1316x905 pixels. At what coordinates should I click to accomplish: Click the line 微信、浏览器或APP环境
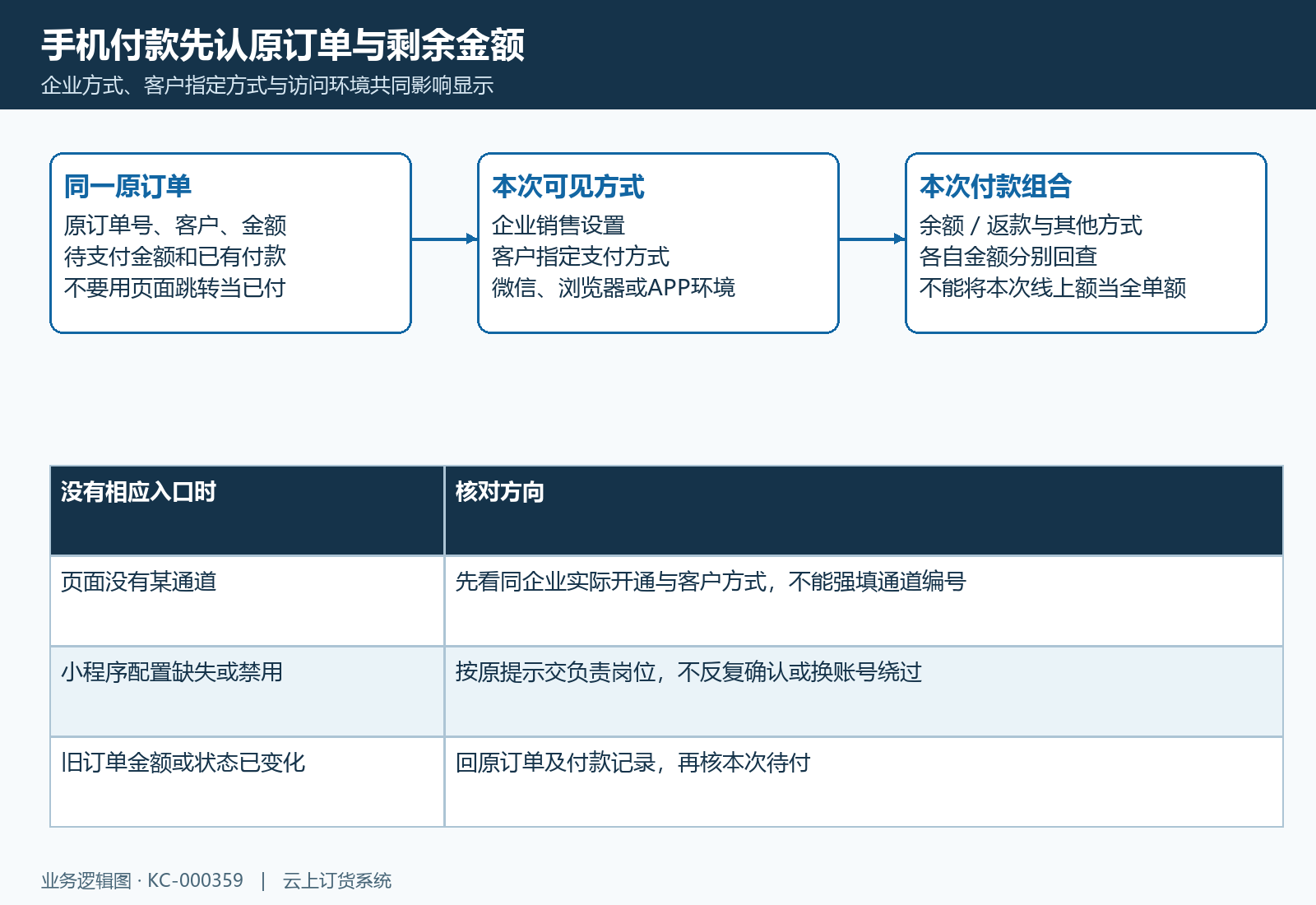pyautogui.click(x=614, y=287)
